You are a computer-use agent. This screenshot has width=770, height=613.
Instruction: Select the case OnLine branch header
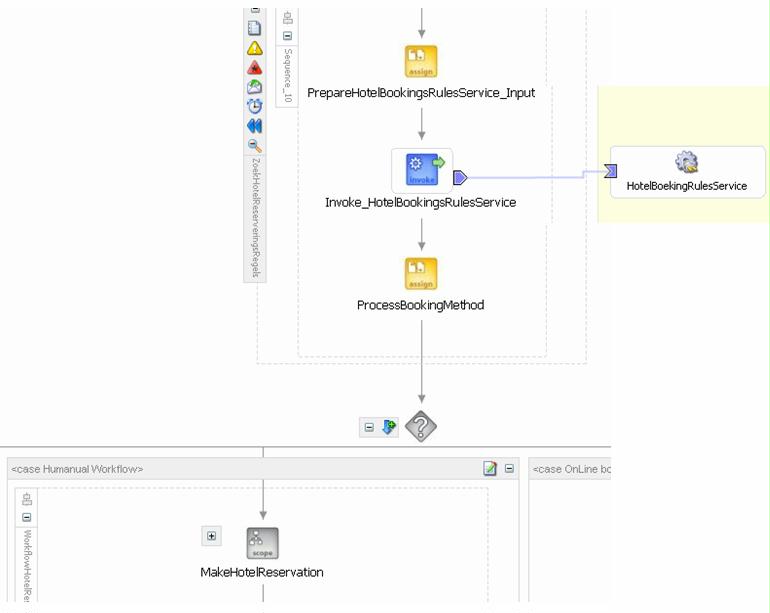coord(570,469)
